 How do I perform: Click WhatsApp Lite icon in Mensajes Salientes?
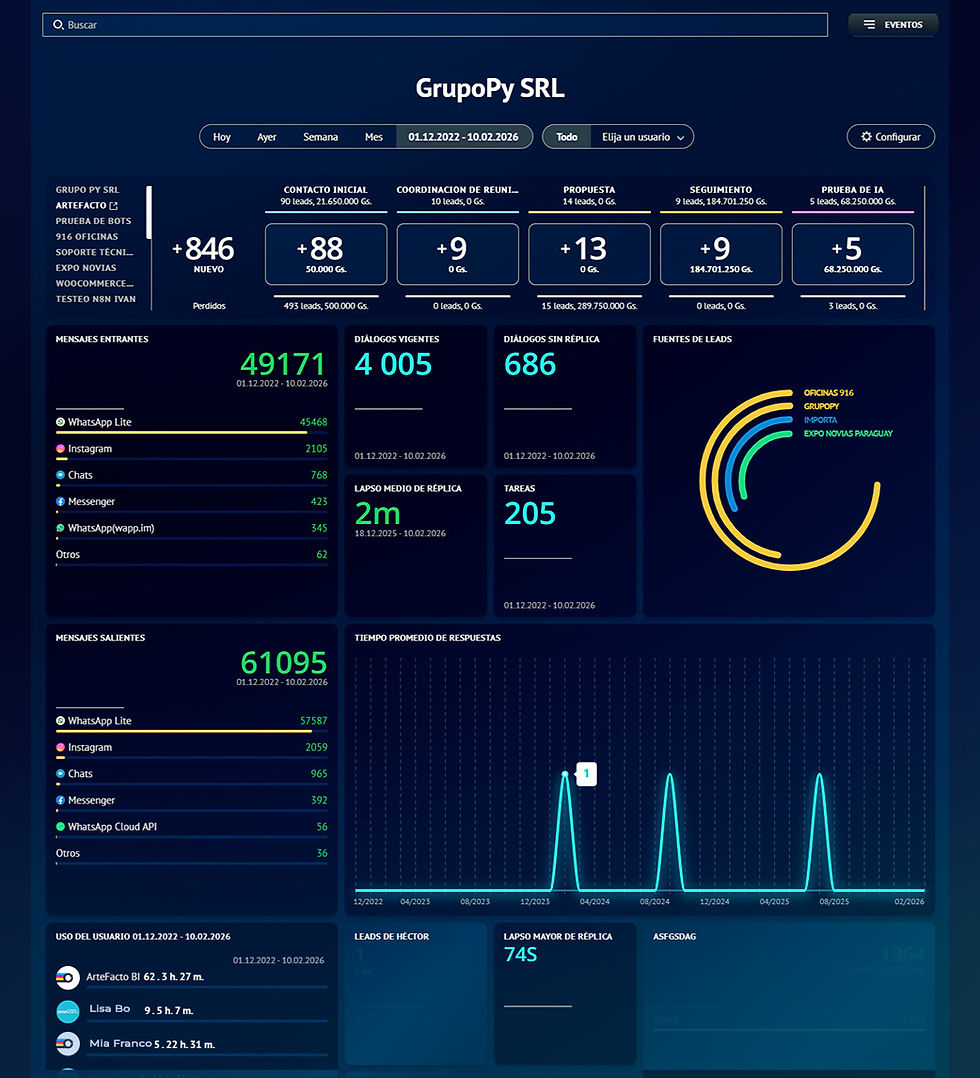[x=61, y=721]
